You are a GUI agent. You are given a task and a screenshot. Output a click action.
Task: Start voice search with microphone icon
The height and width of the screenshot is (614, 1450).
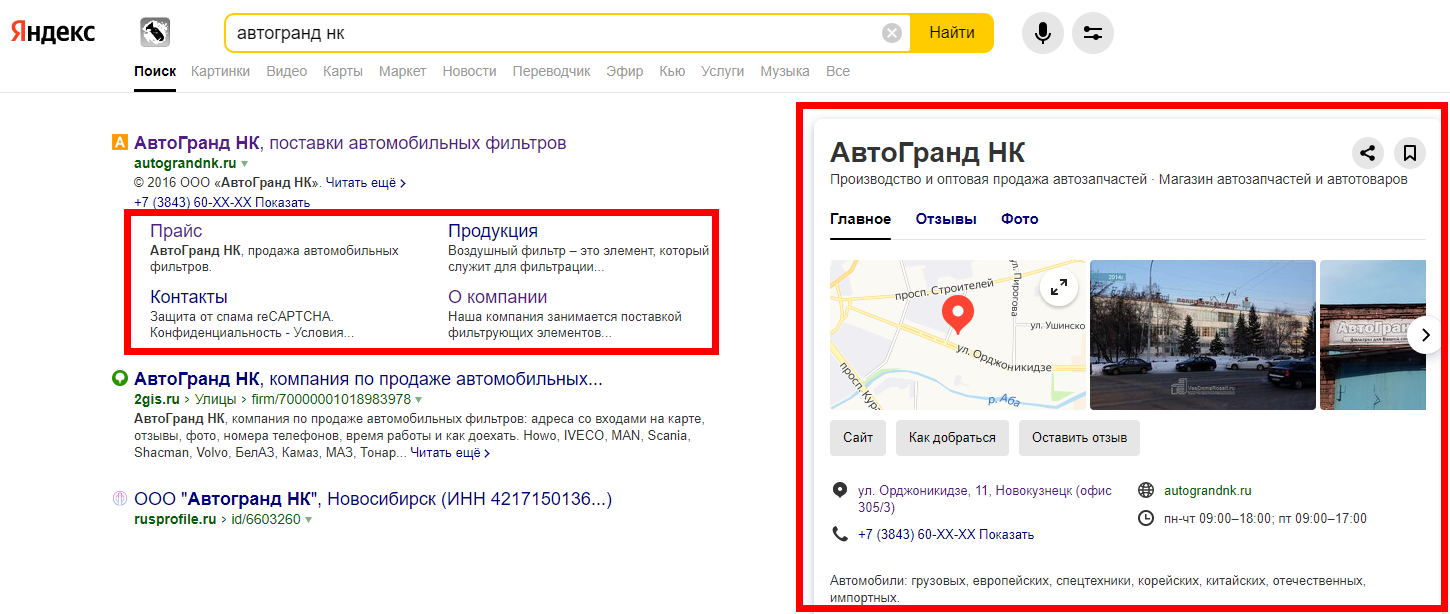pyautogui.click(x=1043, y=33)
